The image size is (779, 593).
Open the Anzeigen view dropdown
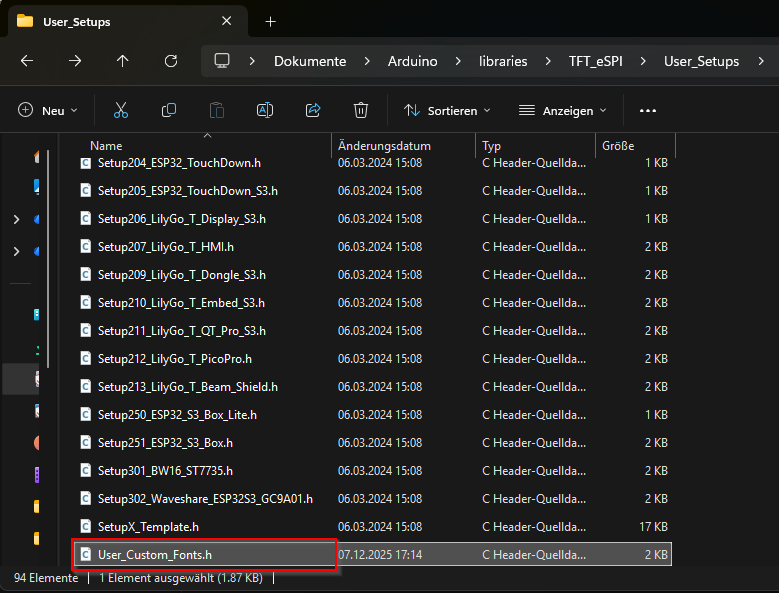563,111
